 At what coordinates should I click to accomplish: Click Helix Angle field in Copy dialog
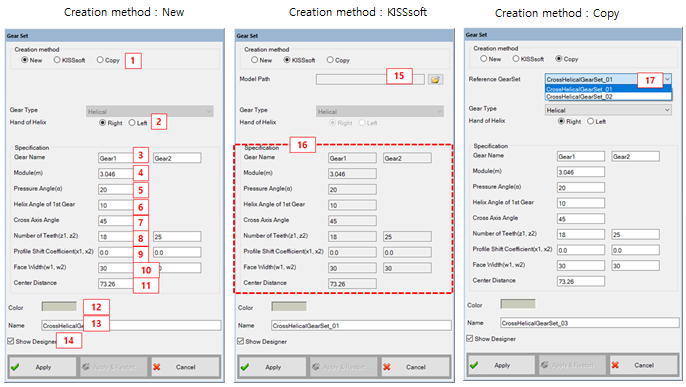pyautogui.click(x=581, y=203)
